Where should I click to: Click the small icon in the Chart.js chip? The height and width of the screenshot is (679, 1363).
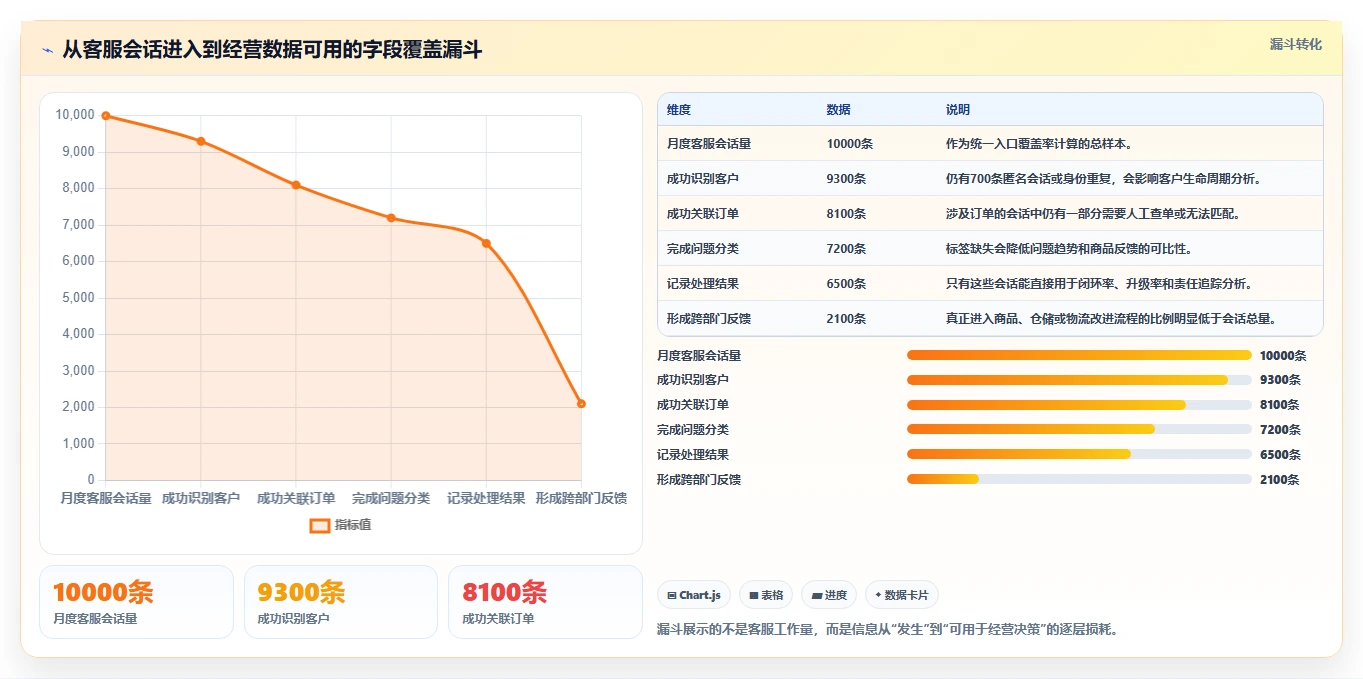(x=672, y=595)
